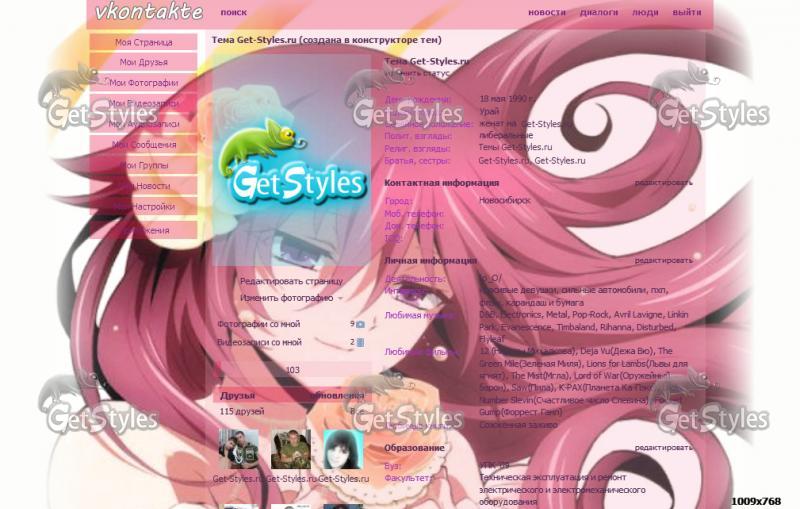Viewport: 800px width, 509px height.
Task: Click the video icon beside Видеозаписи count
Action: tap(360, 342)
